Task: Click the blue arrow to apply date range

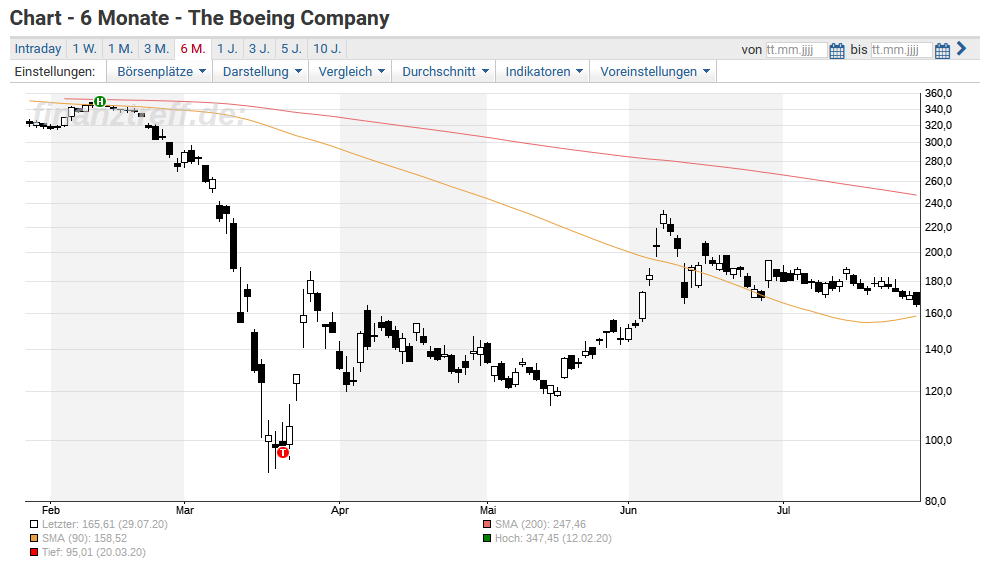Action: tap(962, 49)
